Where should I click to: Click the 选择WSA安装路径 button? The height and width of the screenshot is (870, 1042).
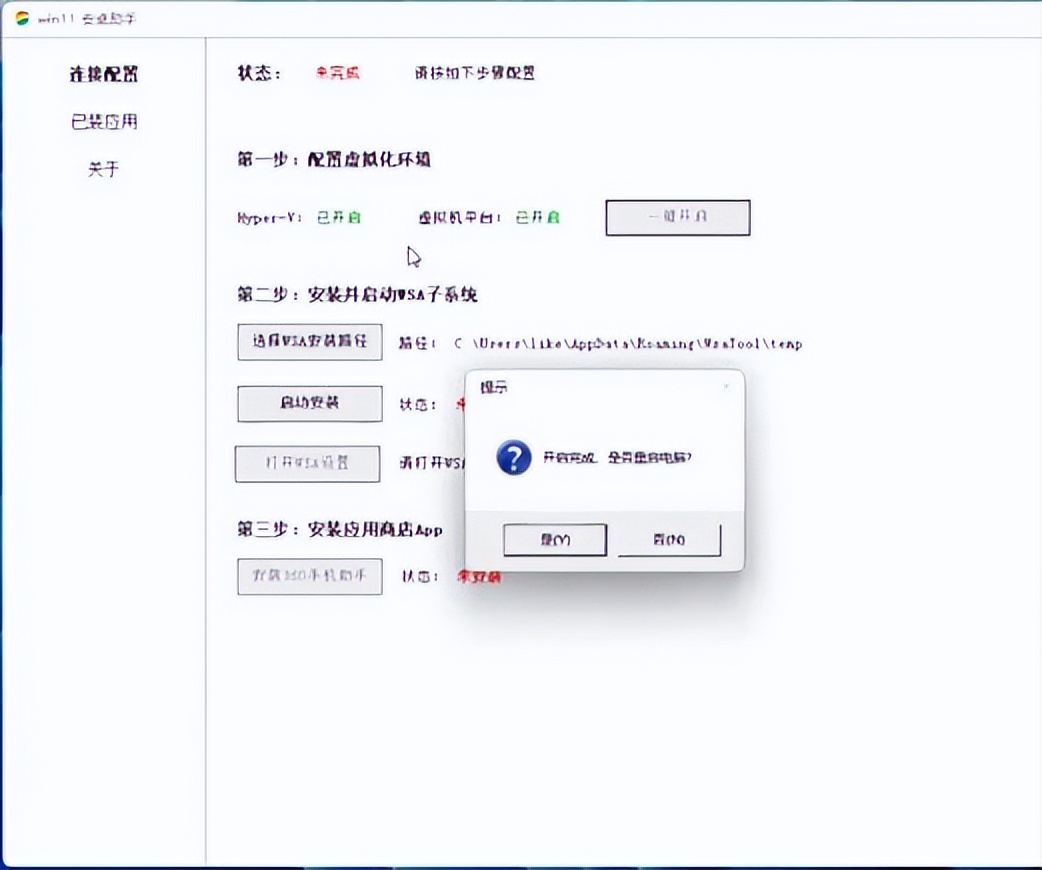[309, 342]
